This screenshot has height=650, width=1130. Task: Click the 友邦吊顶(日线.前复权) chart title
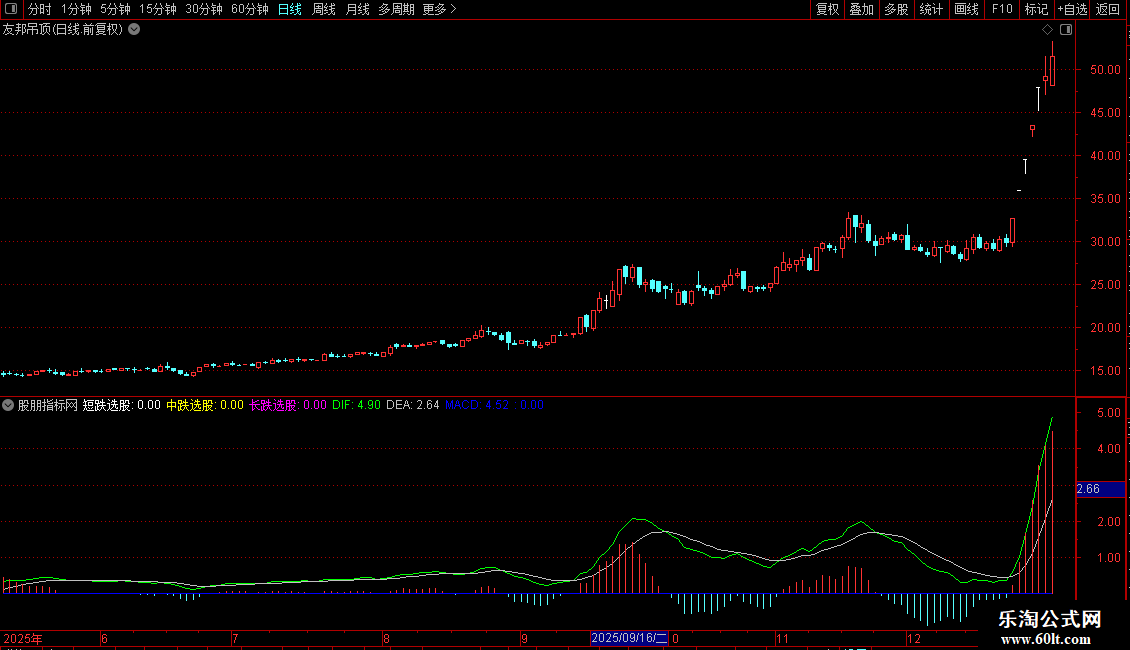pos(63,30)
